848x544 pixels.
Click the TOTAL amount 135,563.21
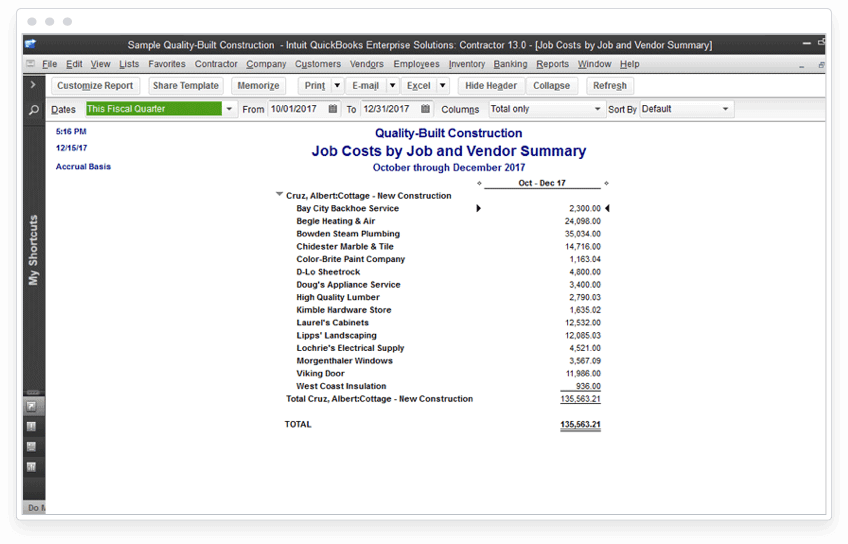click(x=580, y=424)
